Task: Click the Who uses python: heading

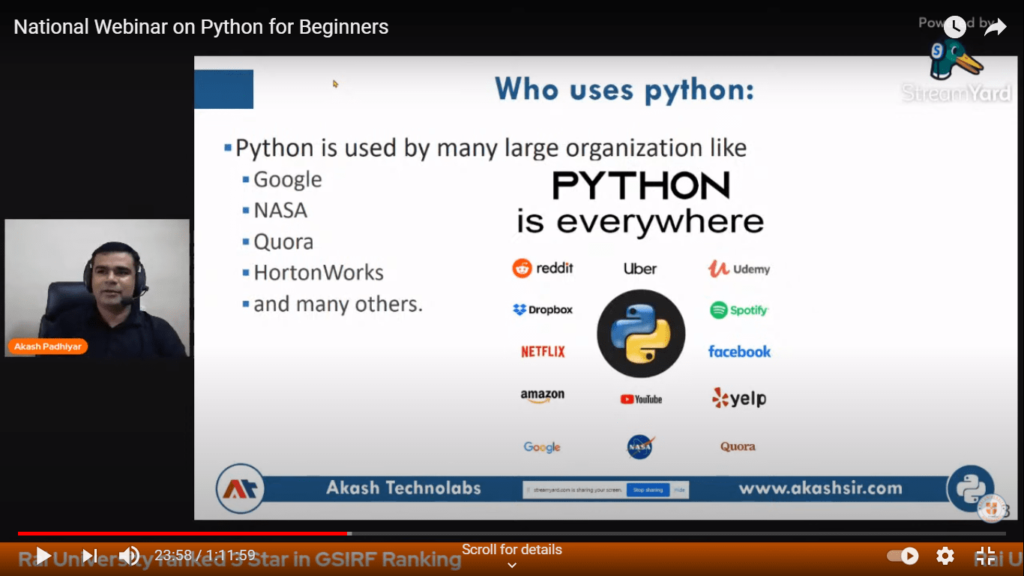Action: tap(624, 89)
